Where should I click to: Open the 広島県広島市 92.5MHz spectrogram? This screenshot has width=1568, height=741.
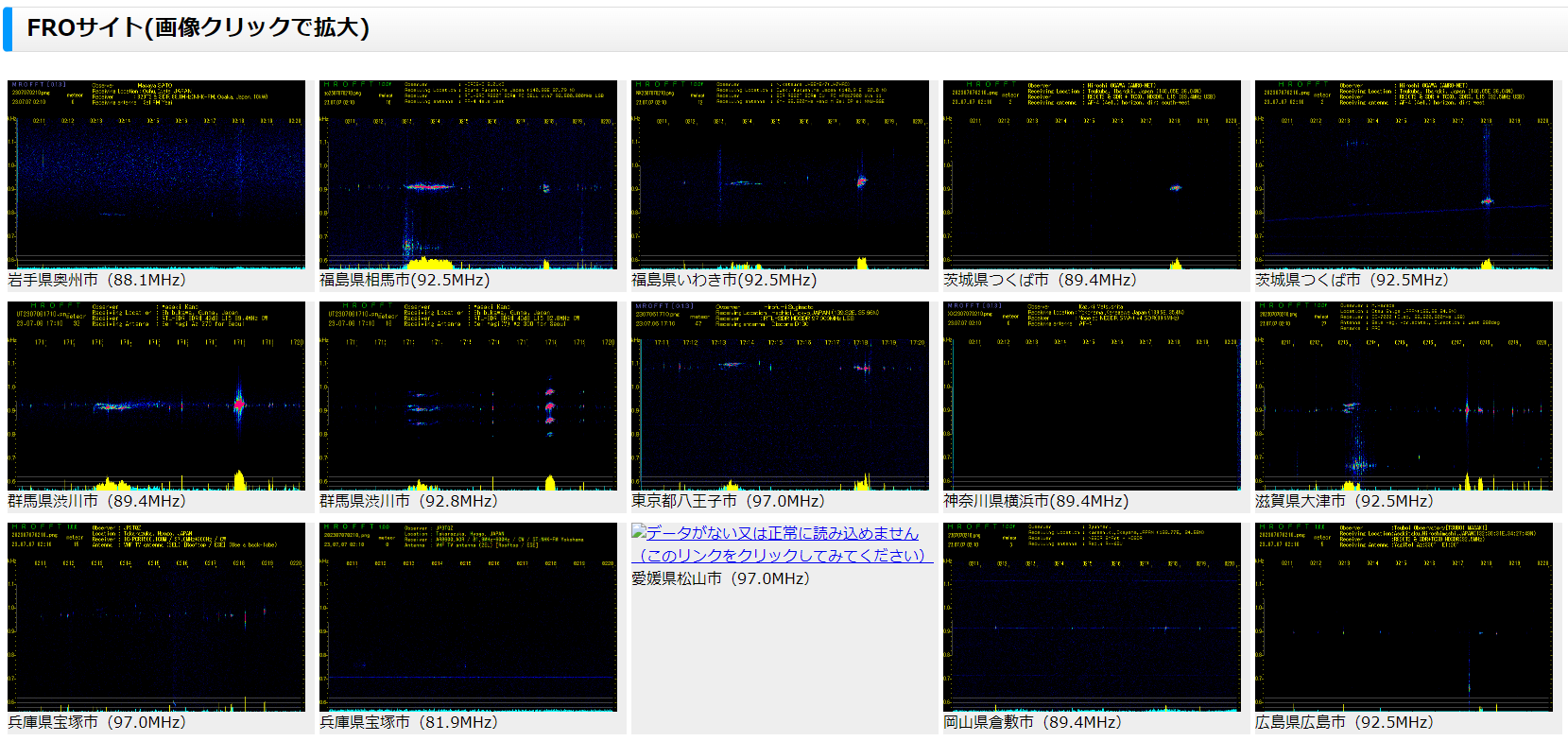[1404, 617]
